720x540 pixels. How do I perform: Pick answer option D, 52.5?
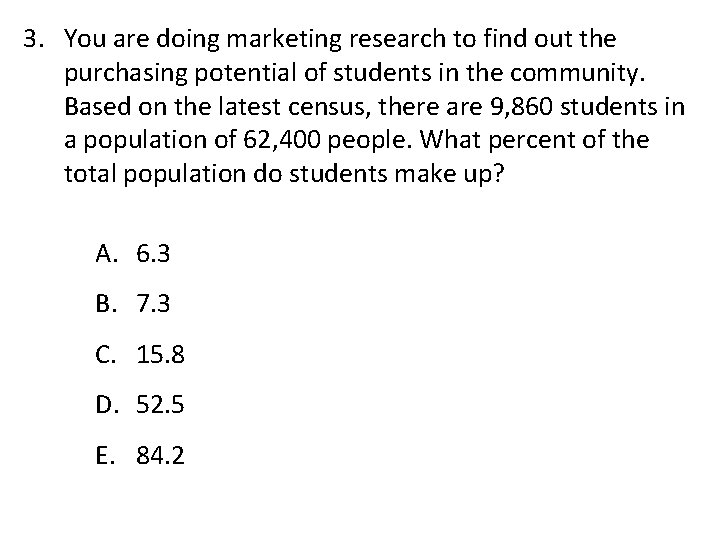(140, 405)
